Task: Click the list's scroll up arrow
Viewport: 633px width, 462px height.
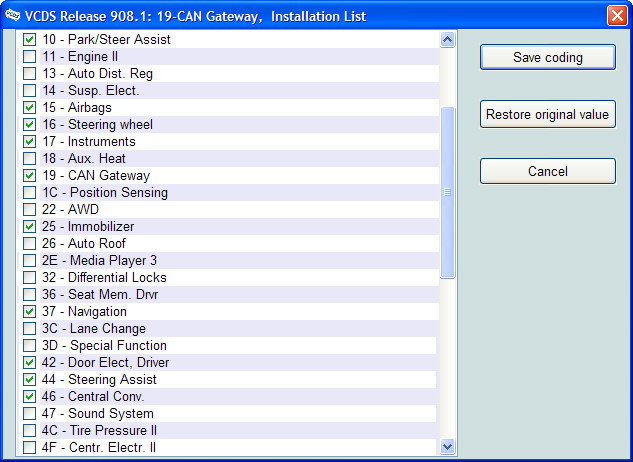Action: pos(447,40)
